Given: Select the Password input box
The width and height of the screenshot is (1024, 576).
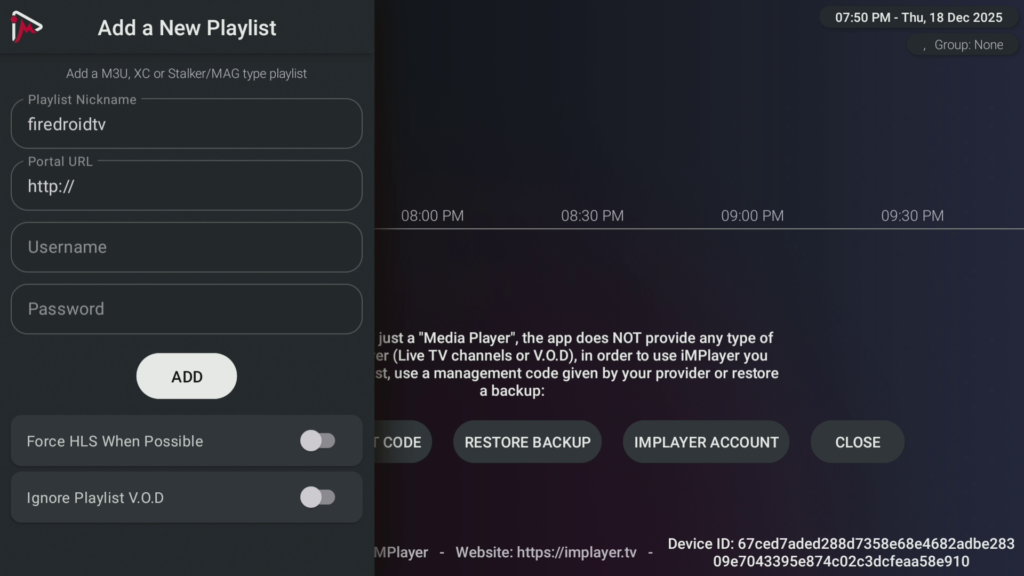Looking at the screenshot, I should 186,309.
